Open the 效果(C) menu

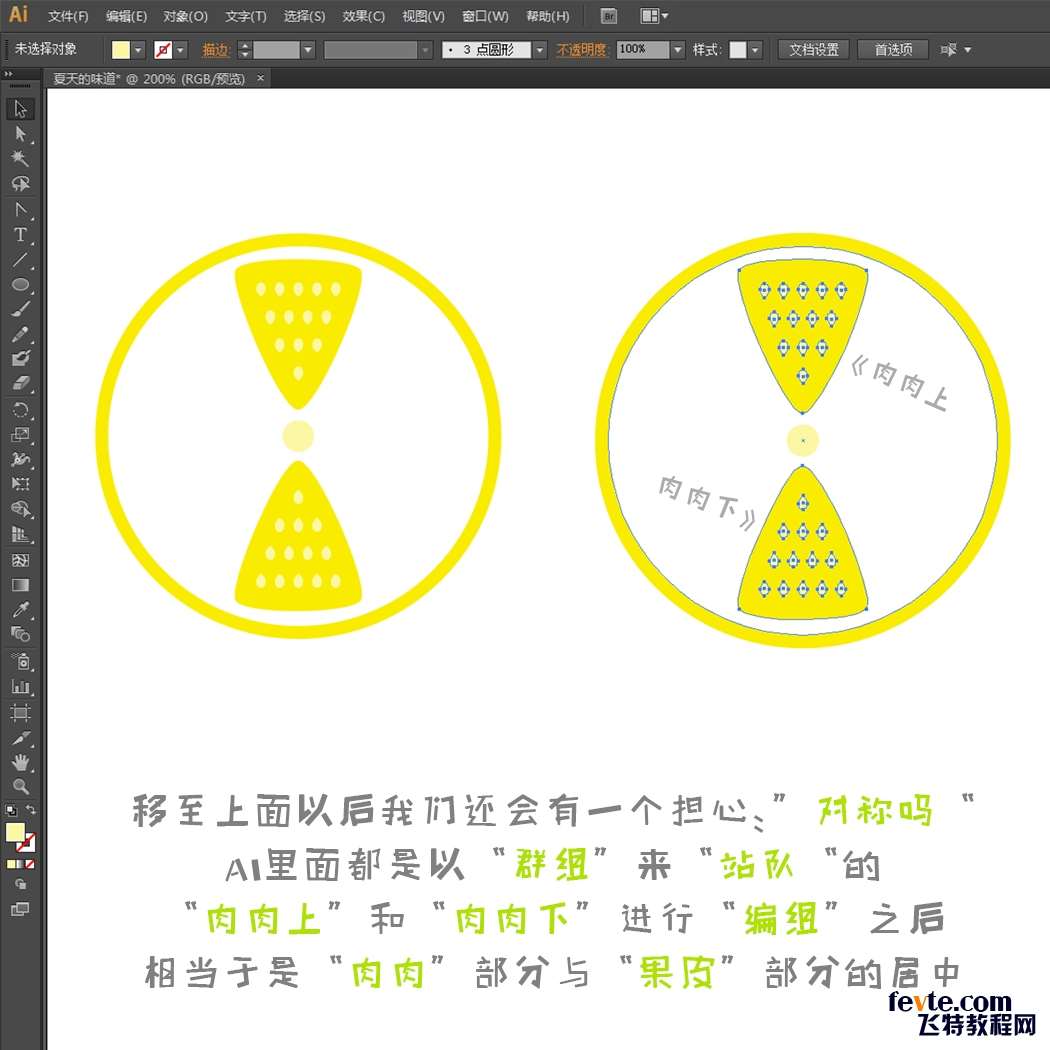[x=363, y=16]
